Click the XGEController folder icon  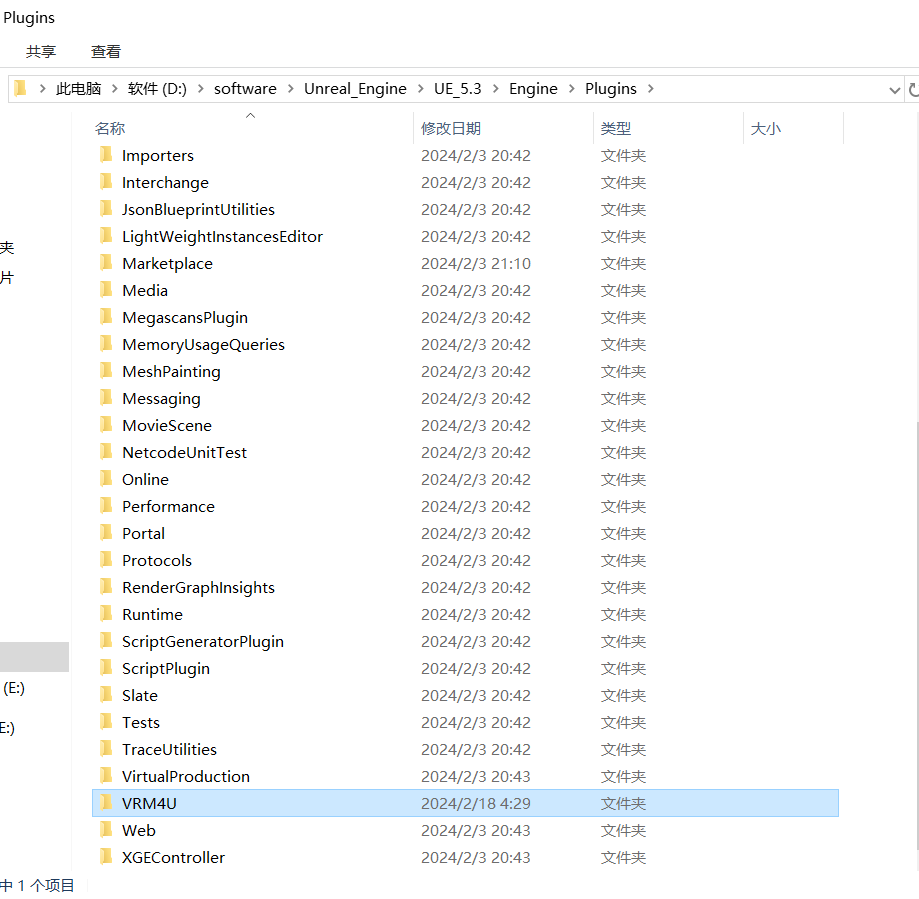point(106,856)
